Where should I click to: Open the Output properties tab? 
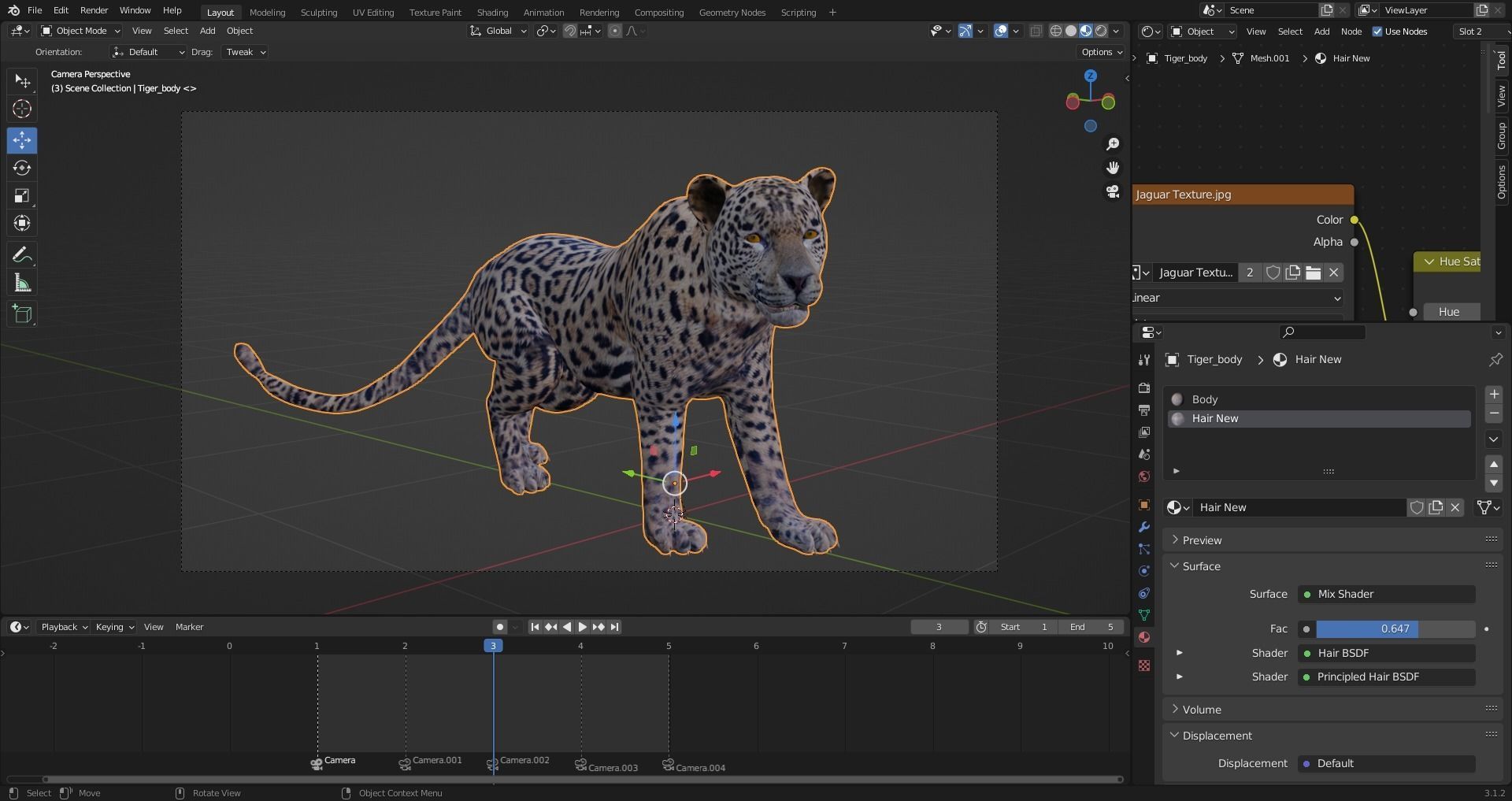pos(1144,410)
